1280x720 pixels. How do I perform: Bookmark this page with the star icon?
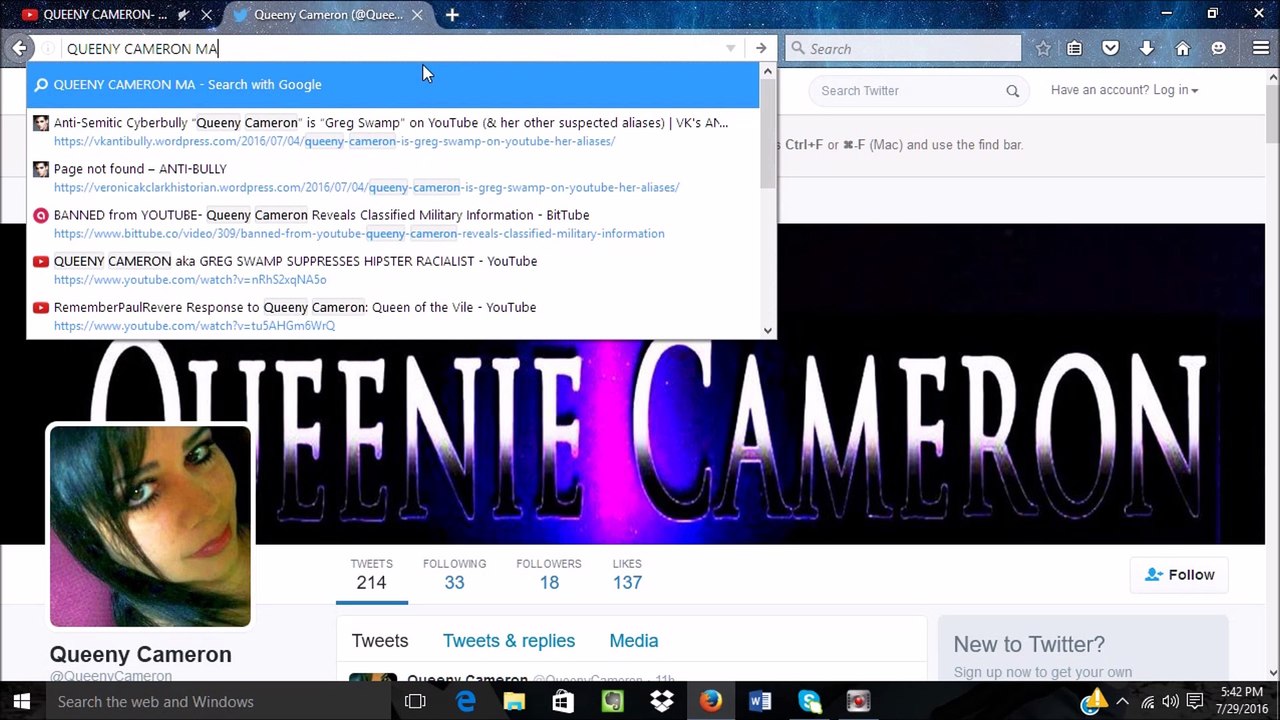pyautogui.click(x=1043, y=48)
